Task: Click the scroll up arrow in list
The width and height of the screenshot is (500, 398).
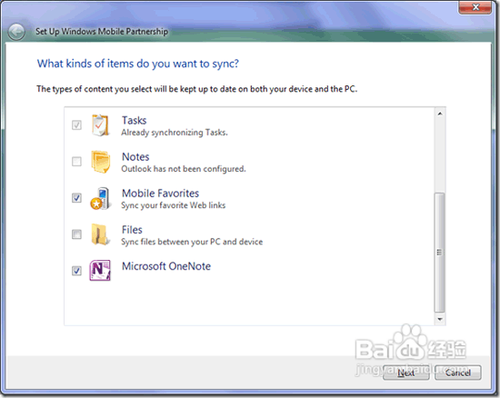Action: (440, 114)
